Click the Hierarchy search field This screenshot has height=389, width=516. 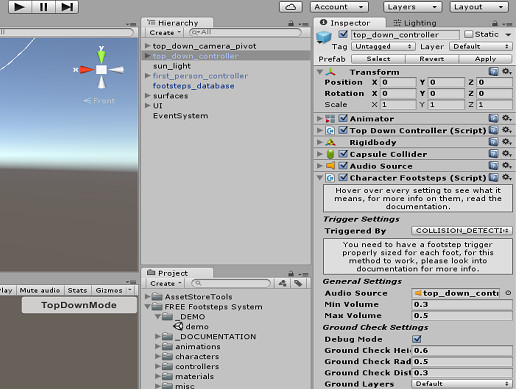pos(245,32)
